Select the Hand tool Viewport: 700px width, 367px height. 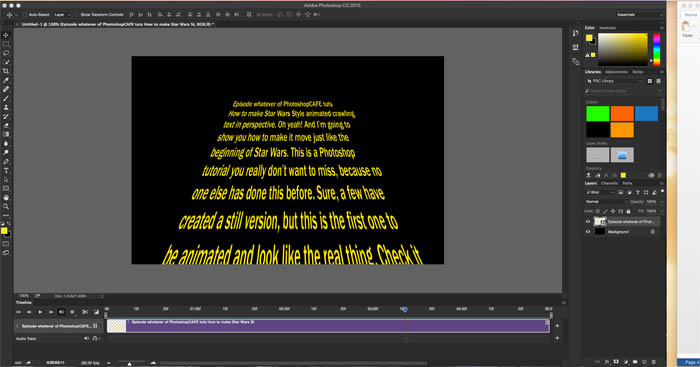pos(6,198)
